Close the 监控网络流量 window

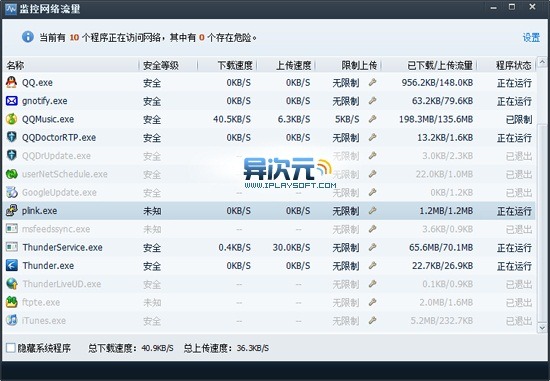(532, 7)
